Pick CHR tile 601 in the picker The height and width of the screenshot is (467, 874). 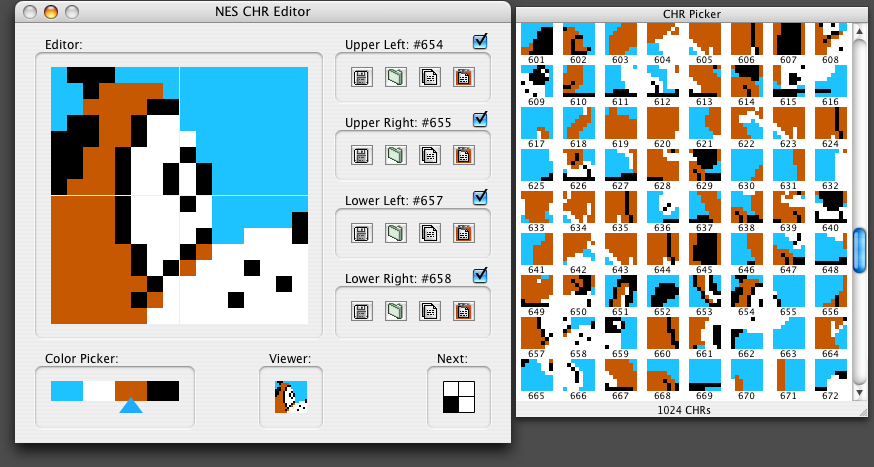[537, 39]
